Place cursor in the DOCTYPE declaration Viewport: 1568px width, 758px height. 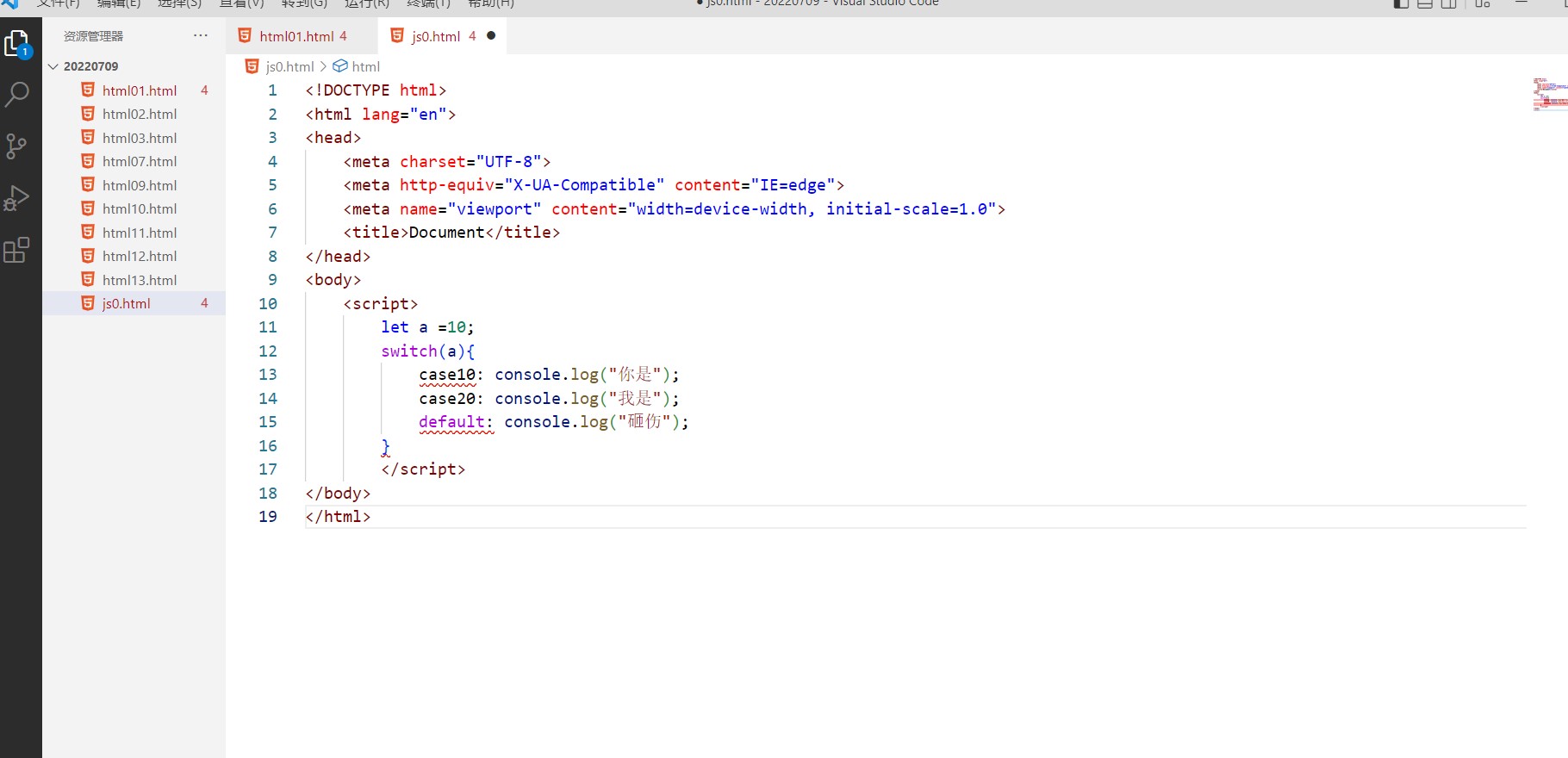(376, 90)
